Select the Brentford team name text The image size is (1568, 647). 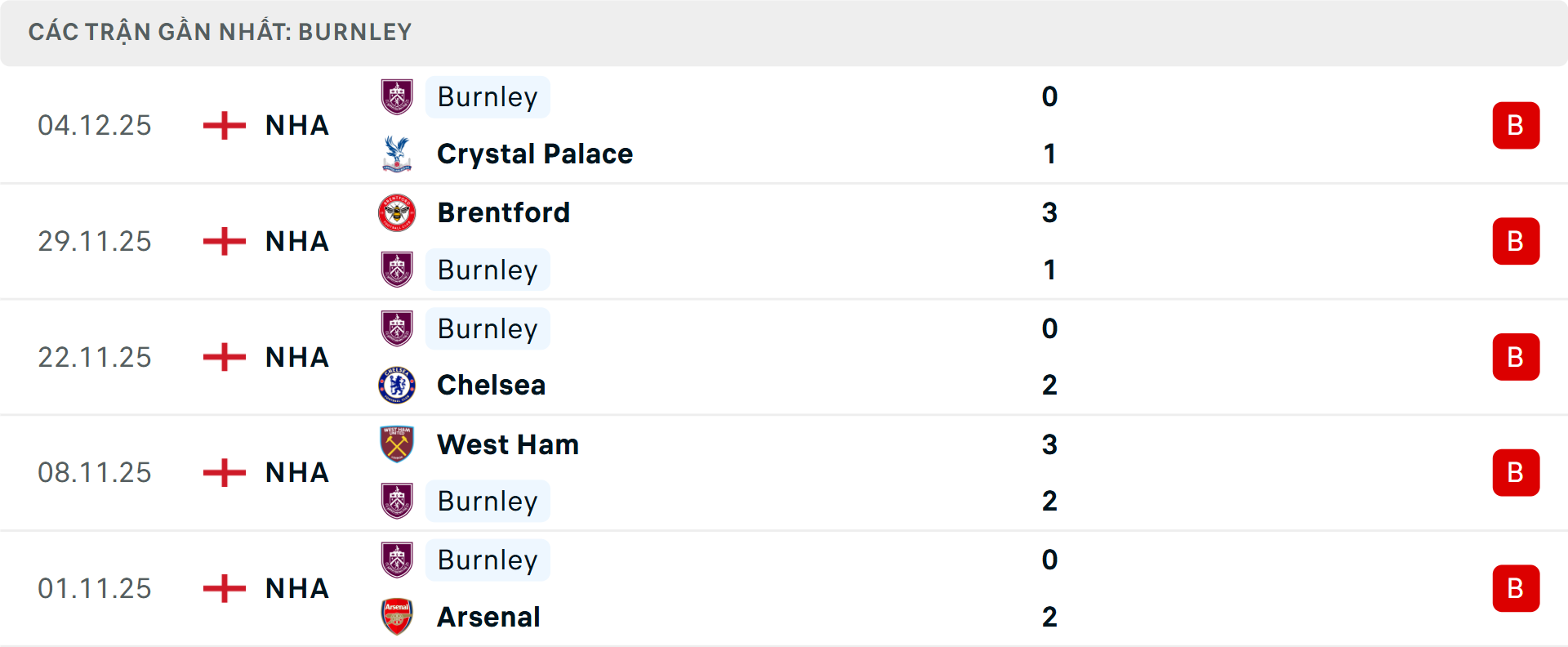point(503,213)
